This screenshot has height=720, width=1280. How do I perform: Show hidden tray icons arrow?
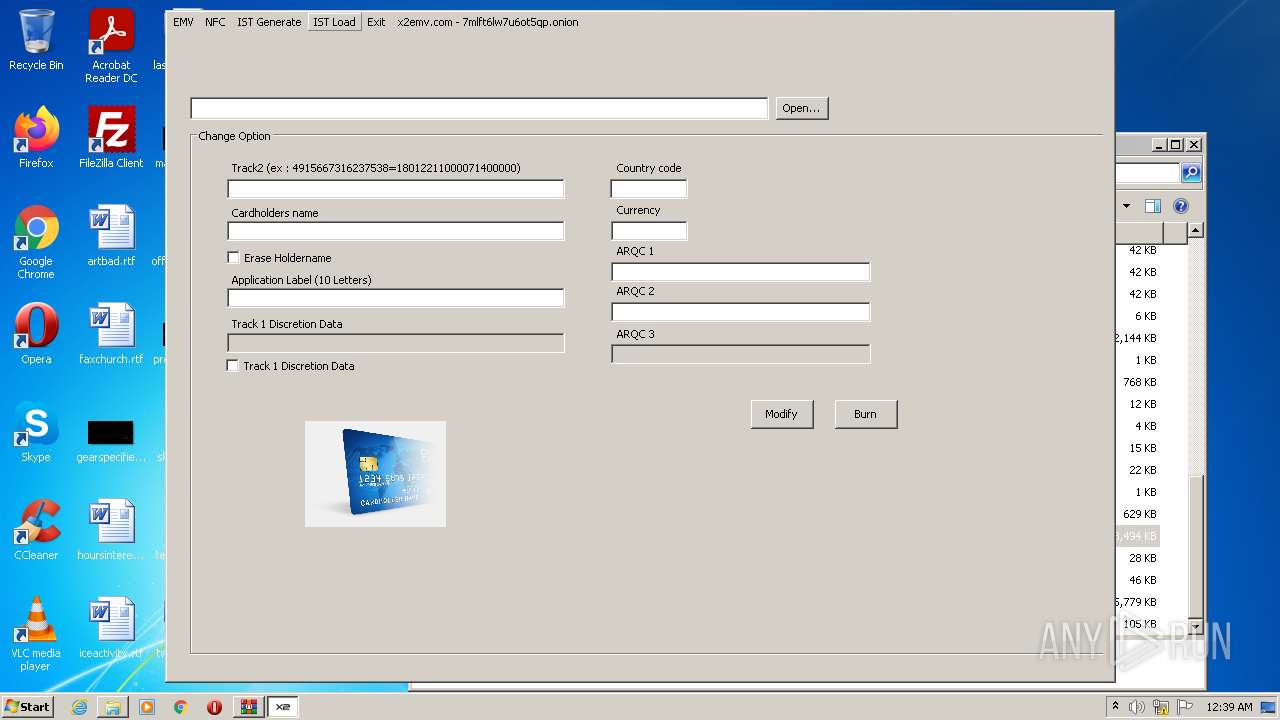point(1115,707)
